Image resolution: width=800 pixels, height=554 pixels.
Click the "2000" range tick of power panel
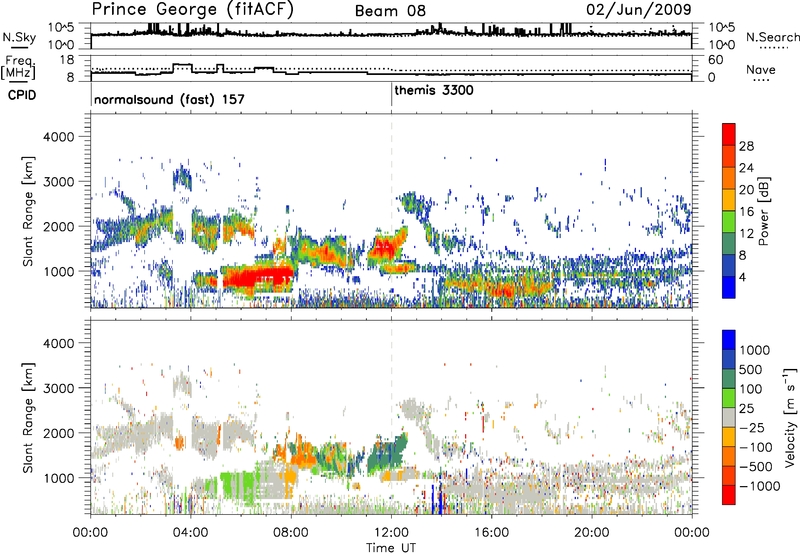pos(58,226)
